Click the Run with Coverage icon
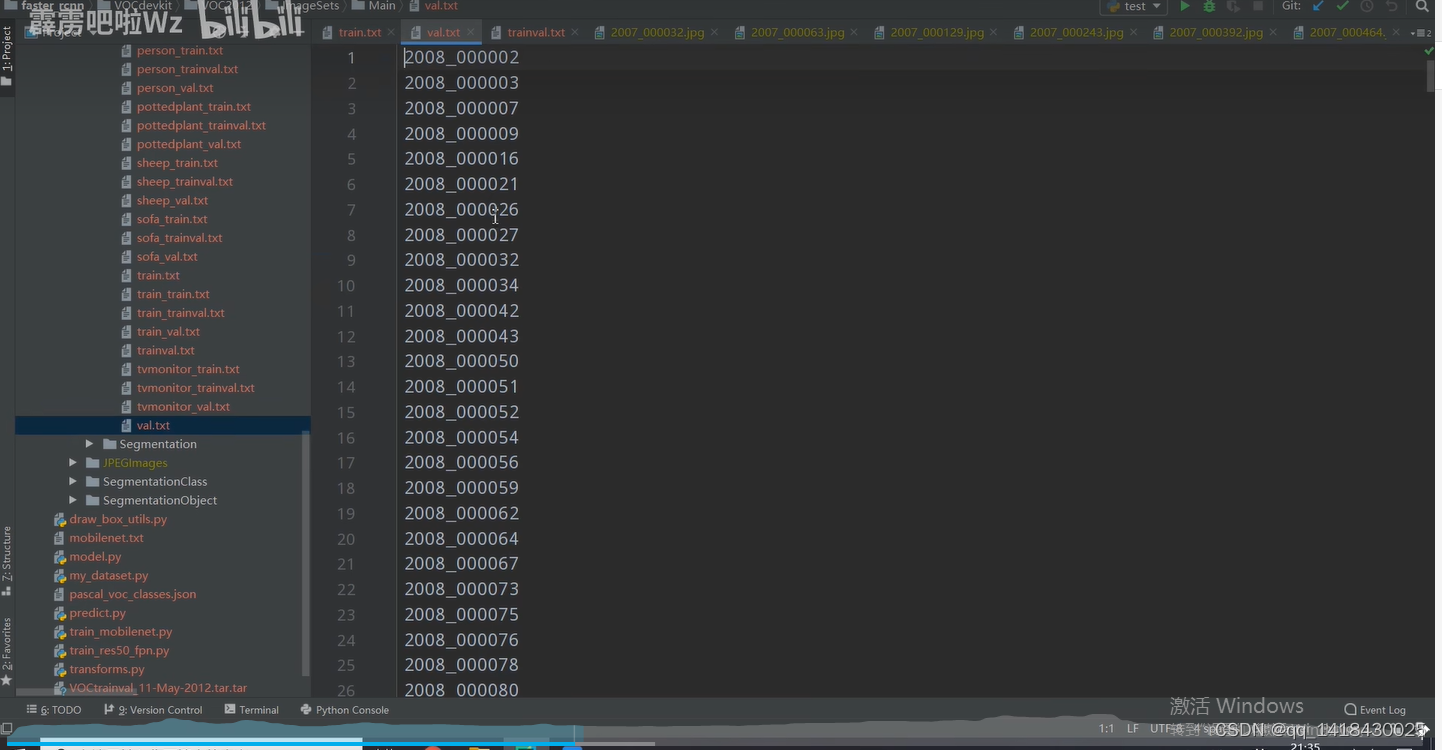This screenshot has width=1442, height=750. [1233, 6]
